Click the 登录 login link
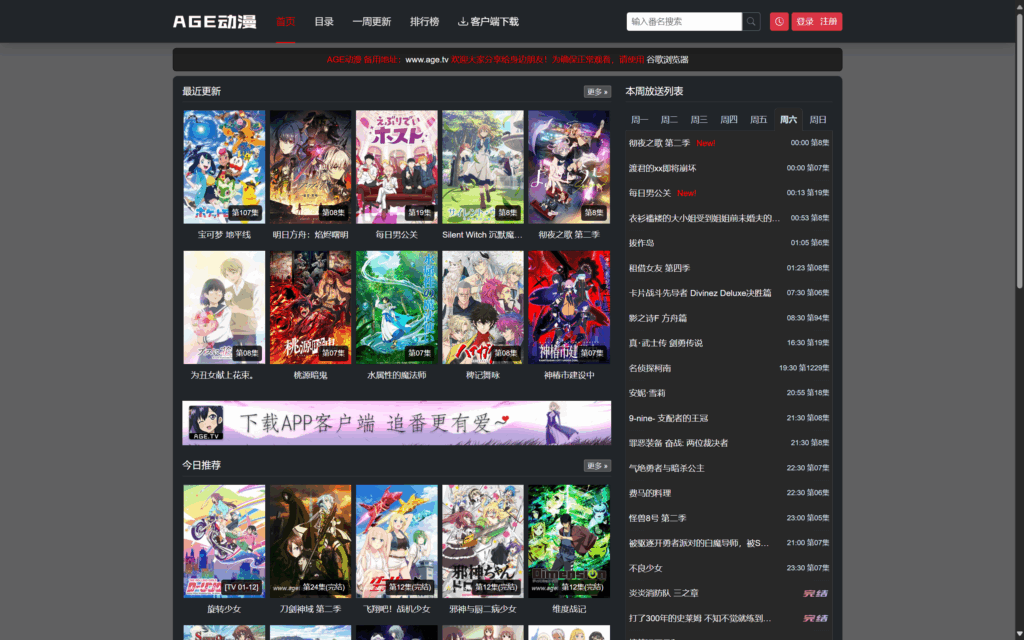This screenshot has width=1024, height=640. click(805, 22)
